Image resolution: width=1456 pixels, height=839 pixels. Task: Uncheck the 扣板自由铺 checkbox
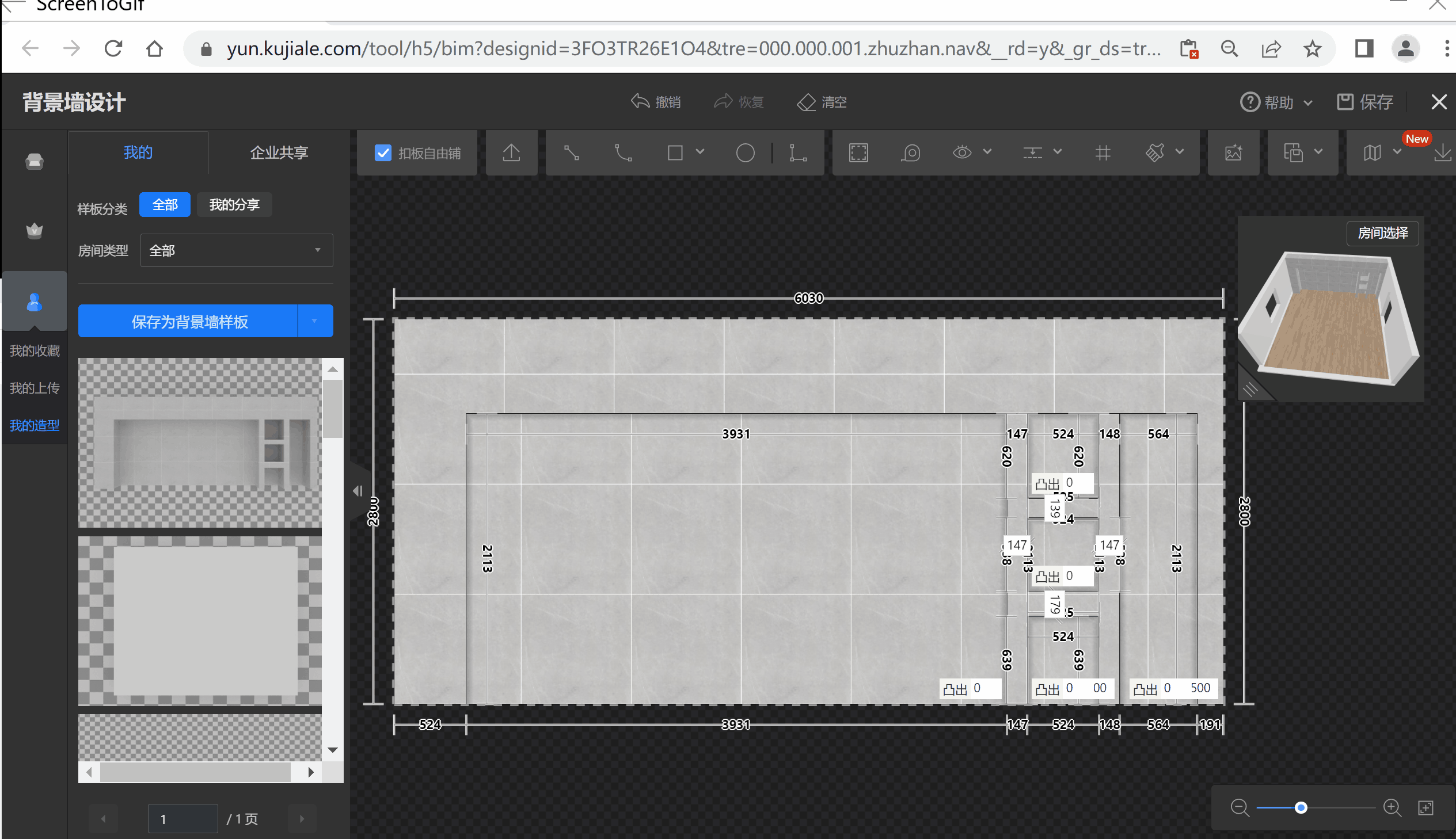[x=383, y=152]
